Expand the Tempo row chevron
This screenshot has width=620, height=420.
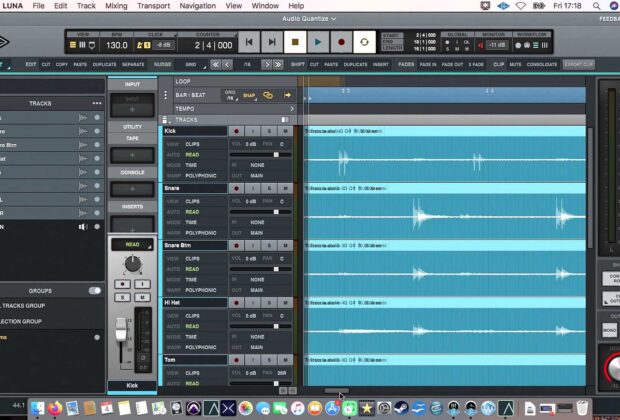pos(292,108)
